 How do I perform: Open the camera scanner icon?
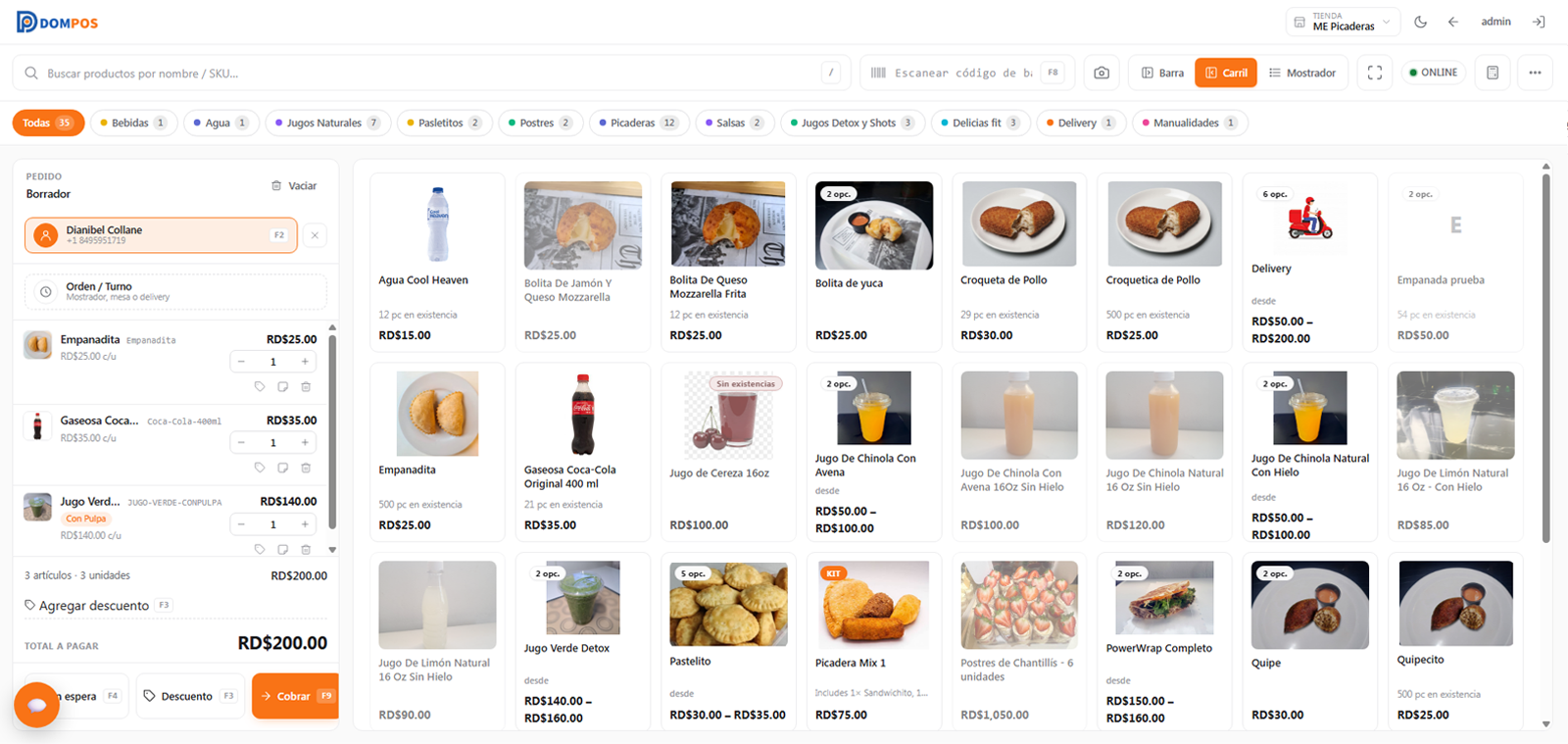1102,73
